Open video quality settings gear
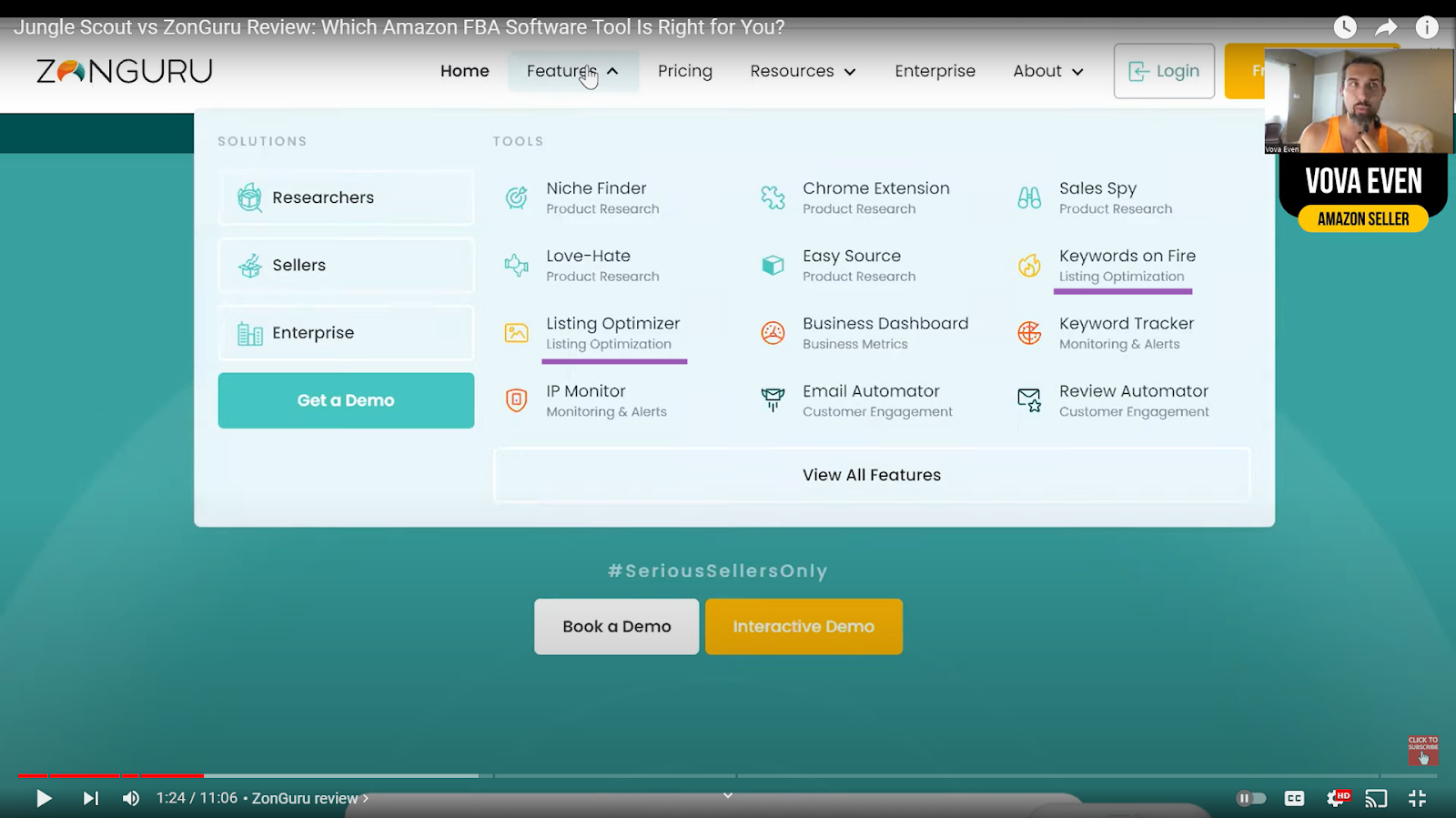 pyautogui.click(x=1337, y=798)
